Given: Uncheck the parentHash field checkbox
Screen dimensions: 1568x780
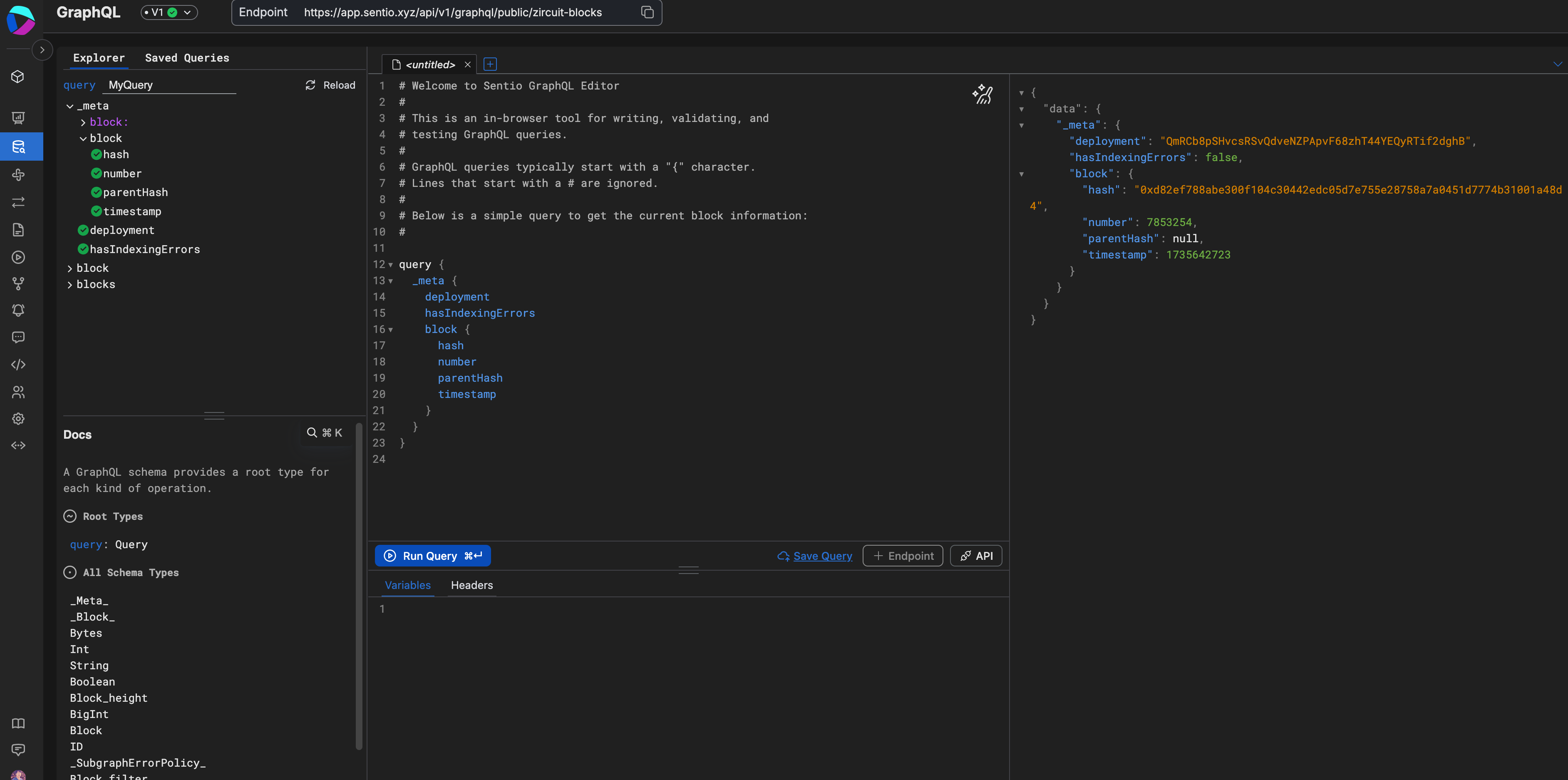Looking at the screenshot, I should pyautogui.click(x=96, y=192).
